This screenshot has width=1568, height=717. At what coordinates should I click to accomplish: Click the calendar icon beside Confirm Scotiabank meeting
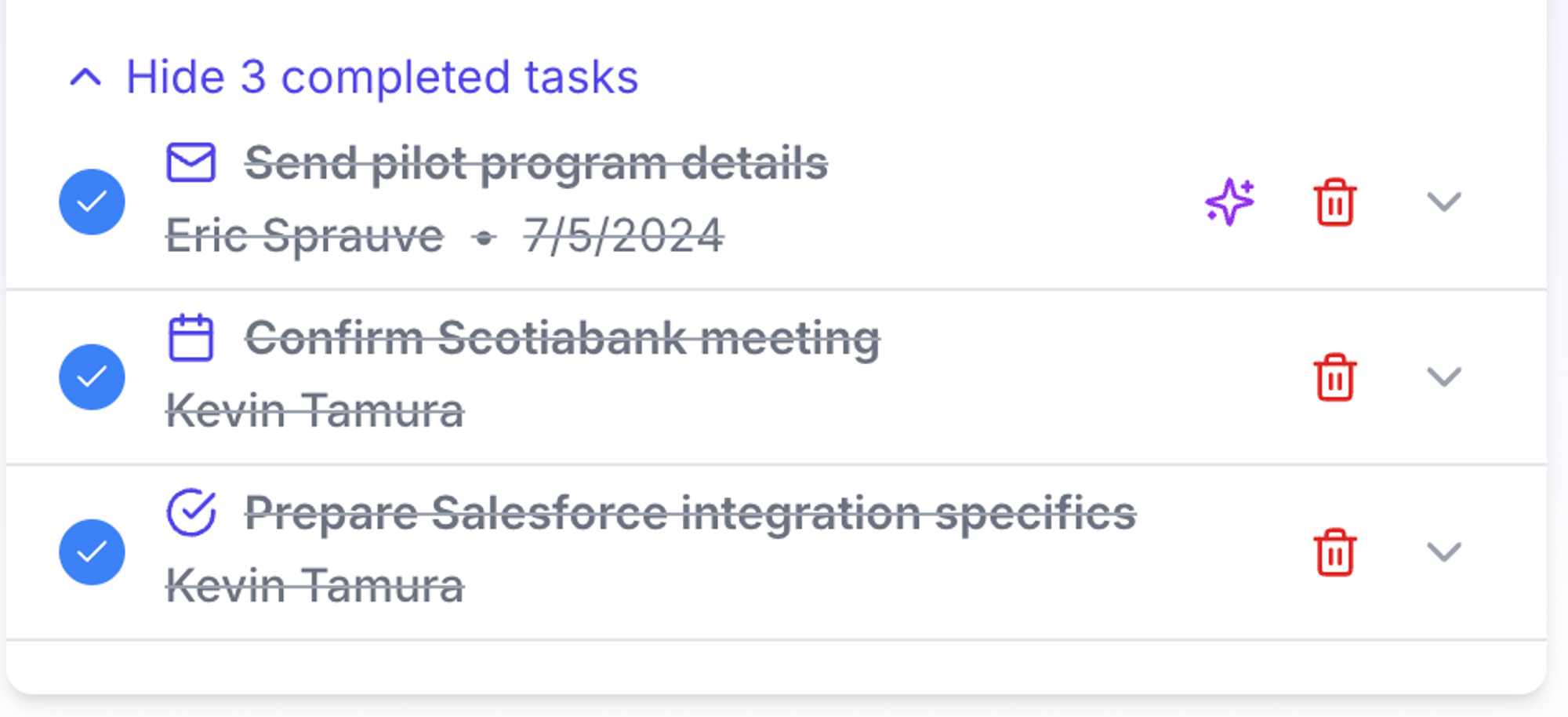191,337
